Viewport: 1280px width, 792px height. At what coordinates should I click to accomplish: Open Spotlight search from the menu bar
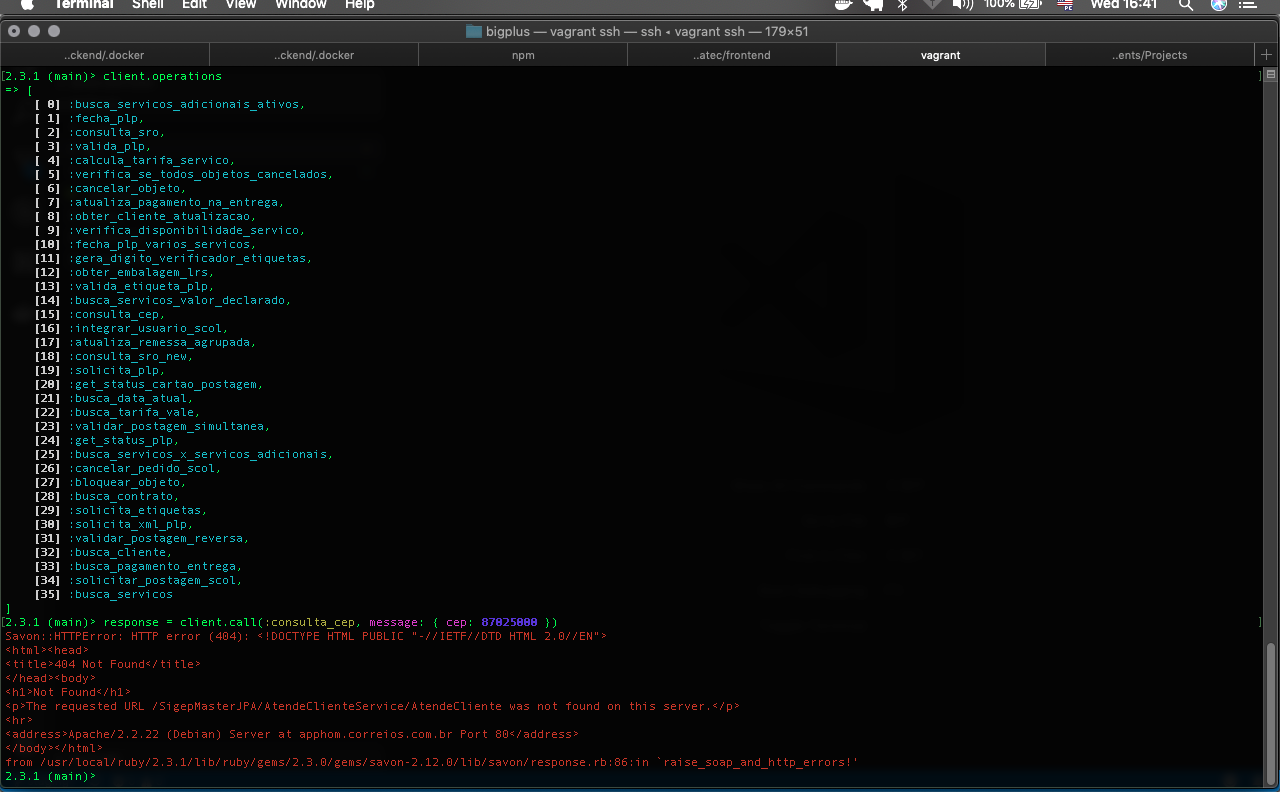[x=1185, y=5]
